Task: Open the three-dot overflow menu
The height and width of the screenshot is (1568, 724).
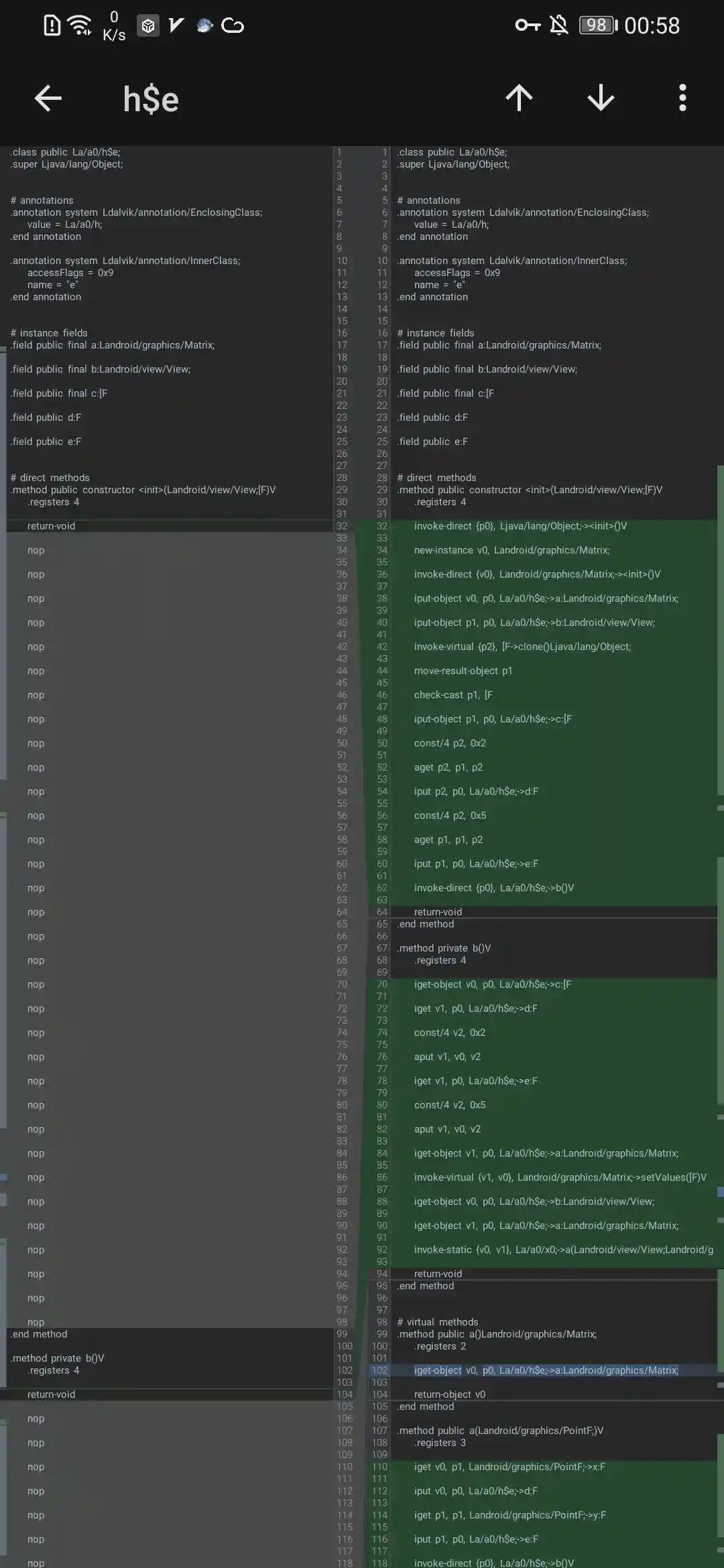Action: 682,99
